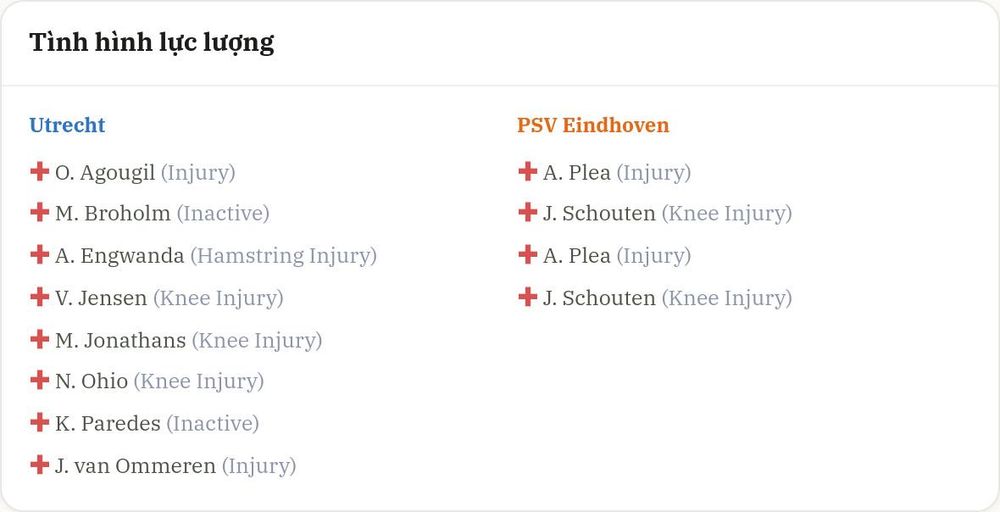Click the red cross beside M. Jonathans
This screenshot has width=1000, height=512.
coord(40,339)
